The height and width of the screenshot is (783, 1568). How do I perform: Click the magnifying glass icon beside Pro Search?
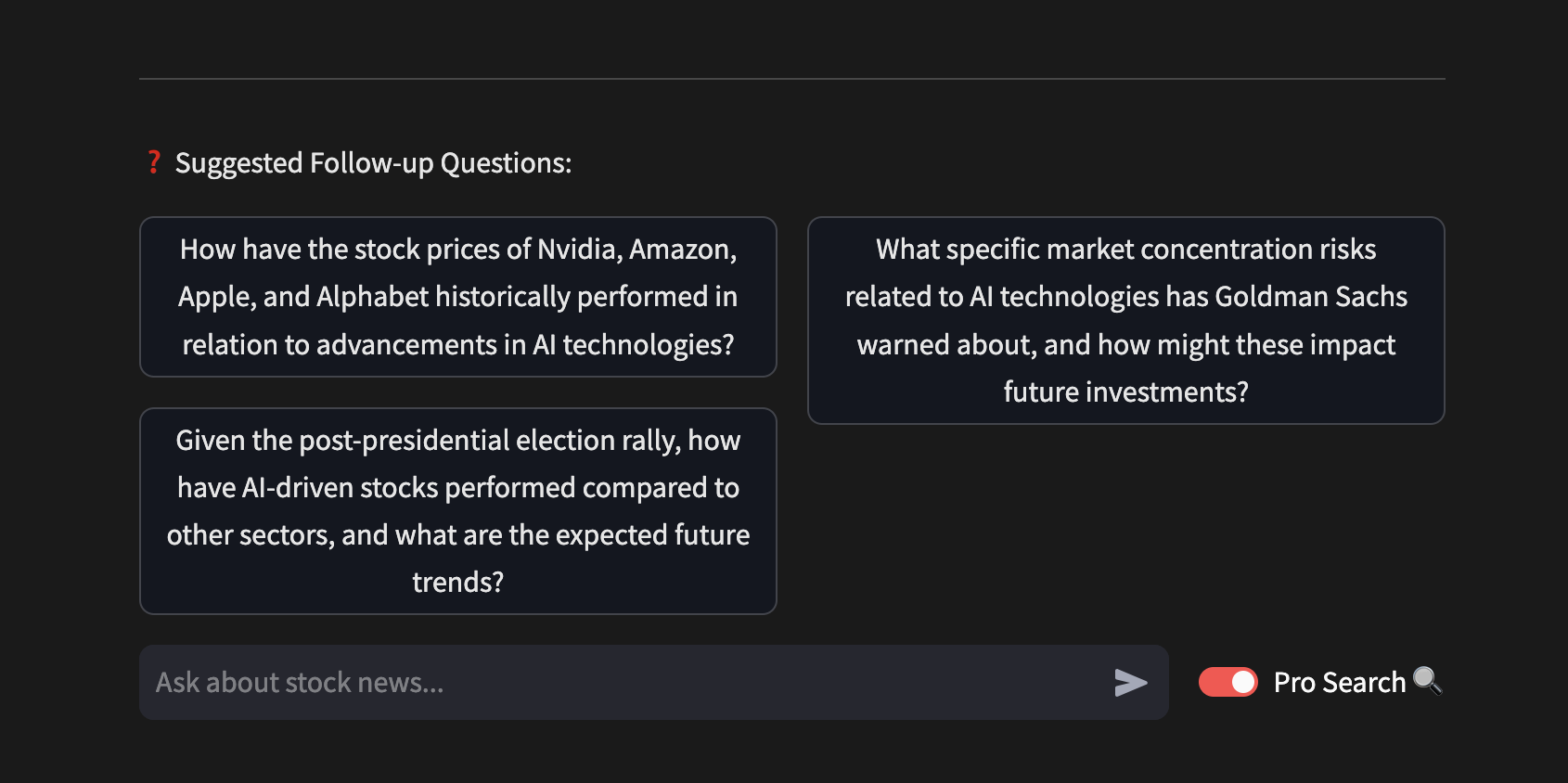point(1427,681)
